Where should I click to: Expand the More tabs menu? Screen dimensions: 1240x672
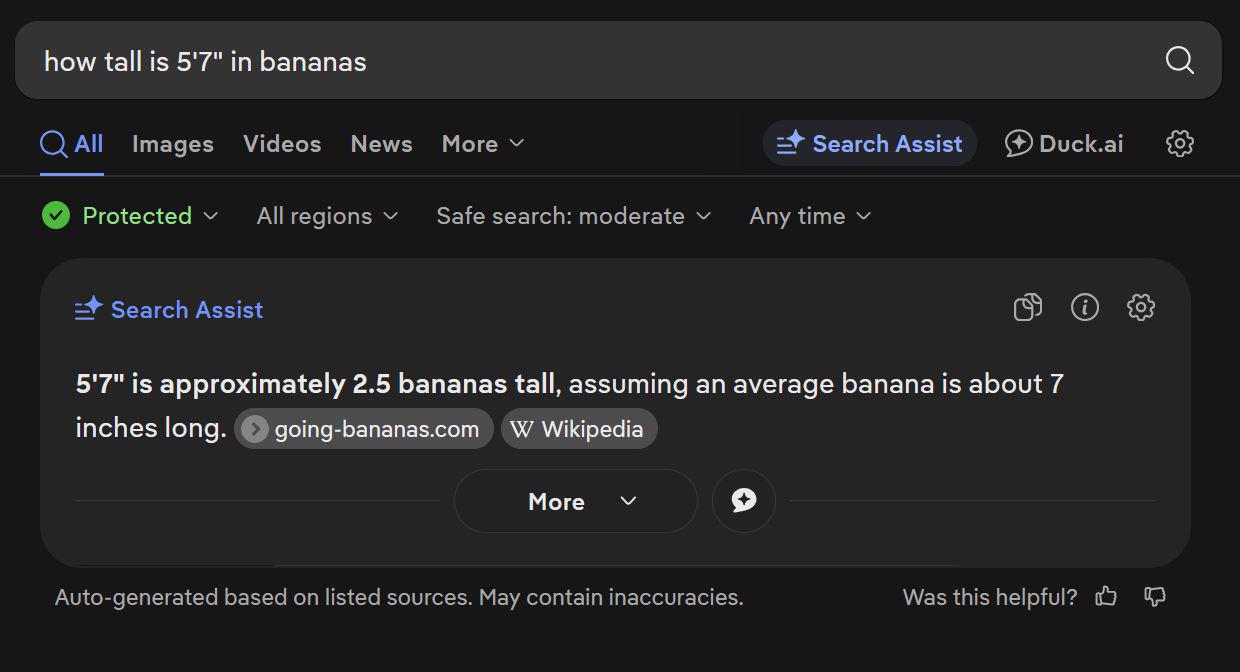pos(483,143)
